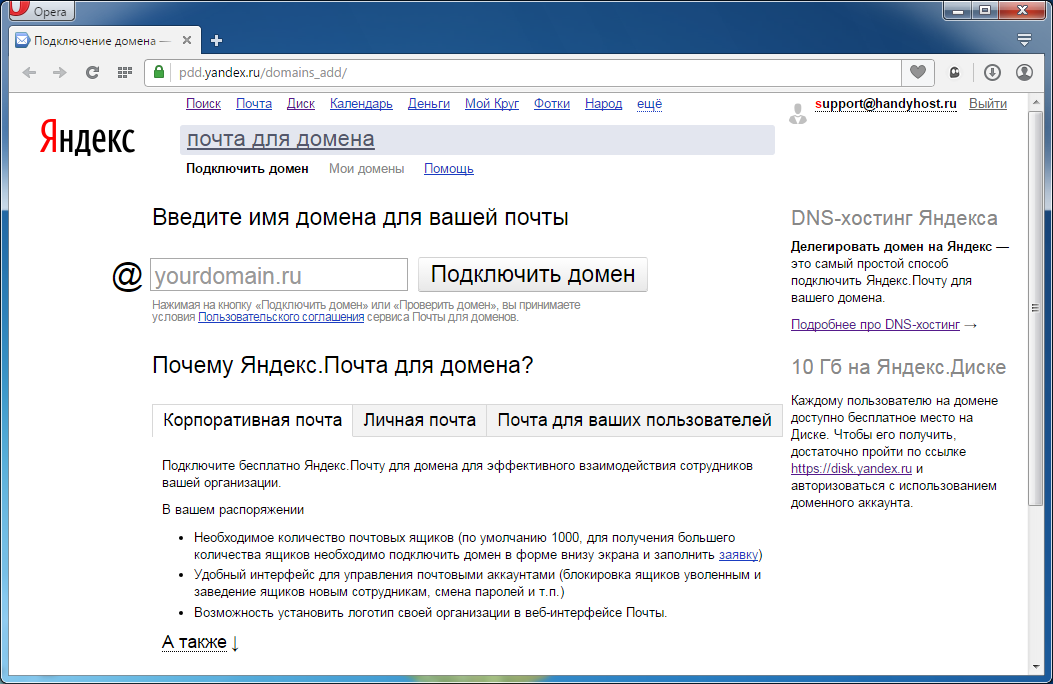Viewport: 1053px width, 684px height.
Task: Open a new tab with plus button
Action: [x=216, y=41]
